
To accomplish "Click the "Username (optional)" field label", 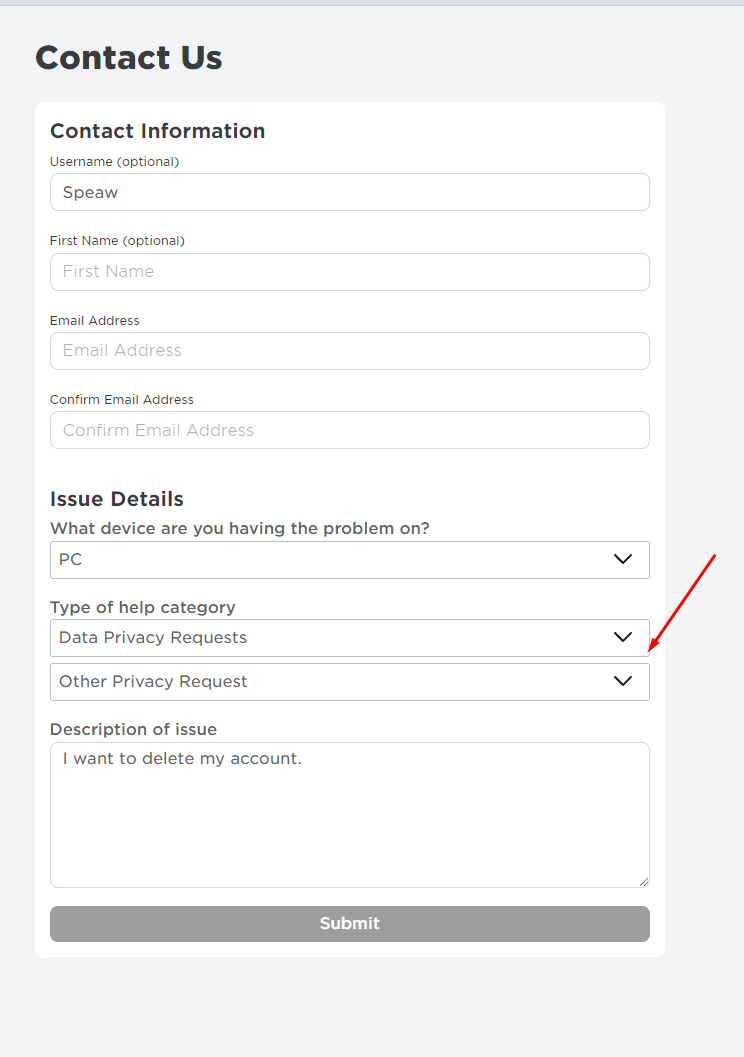I will [x=114, y=161].
